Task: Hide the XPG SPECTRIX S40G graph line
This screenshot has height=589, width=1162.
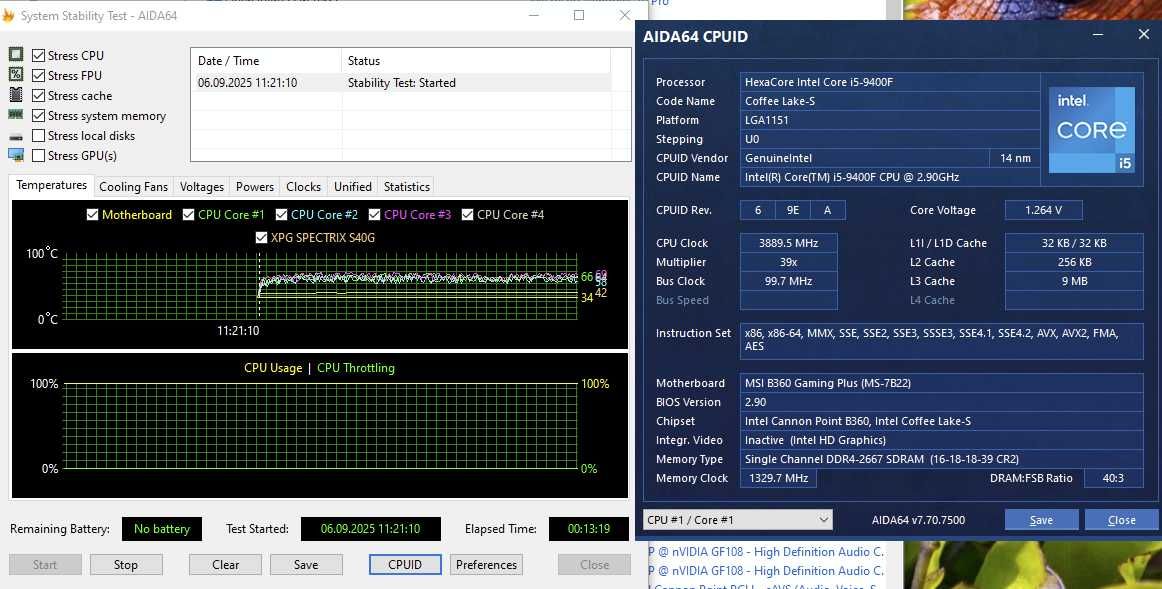Action: (x=261, y=237)
